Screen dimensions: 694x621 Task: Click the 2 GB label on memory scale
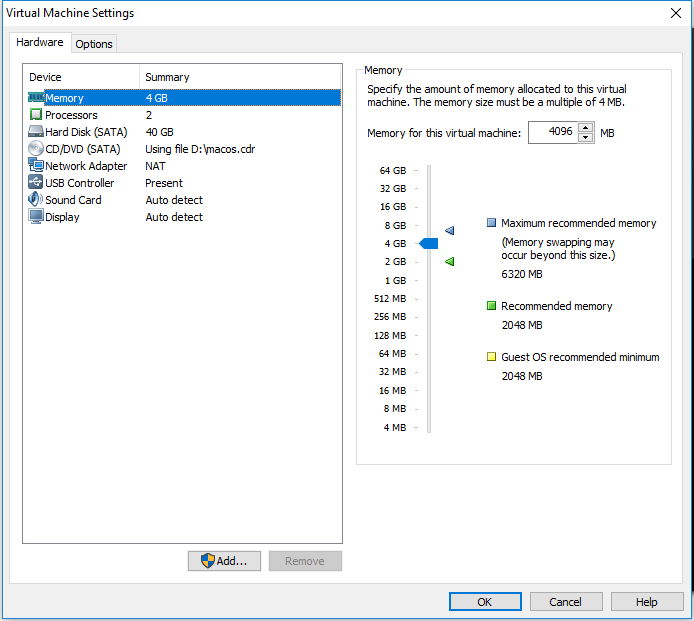[x=395, y=262]
